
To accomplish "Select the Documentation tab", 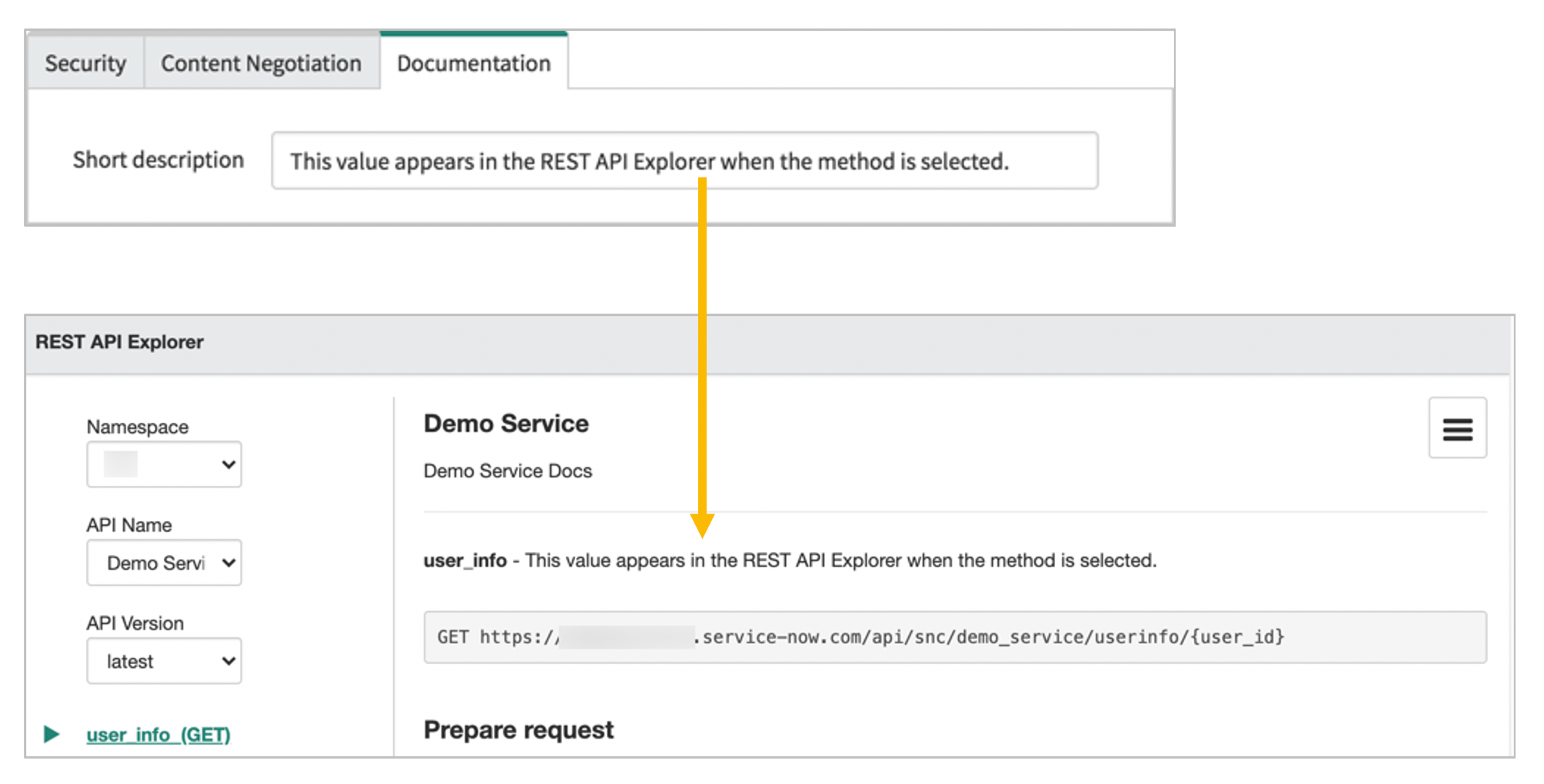I will pos(472,63).
